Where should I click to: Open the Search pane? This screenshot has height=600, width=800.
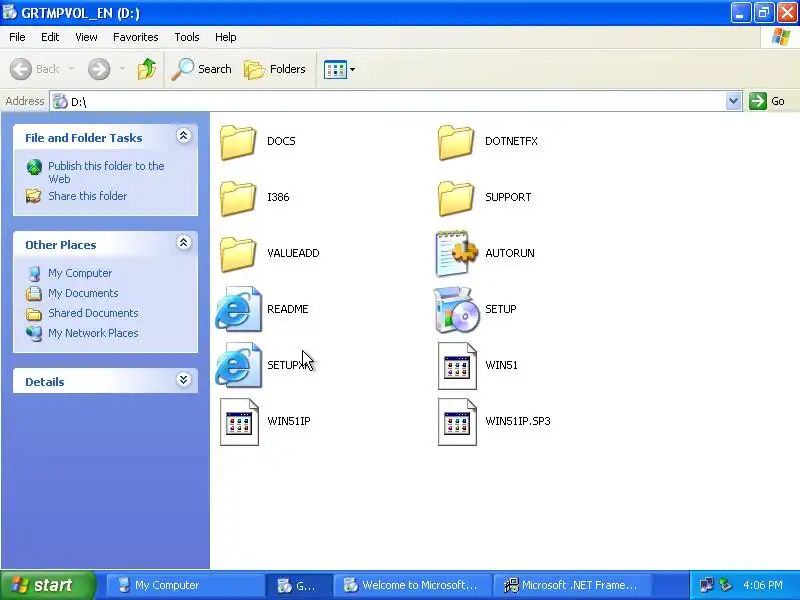pyautogui.click(x=202, y=69)
